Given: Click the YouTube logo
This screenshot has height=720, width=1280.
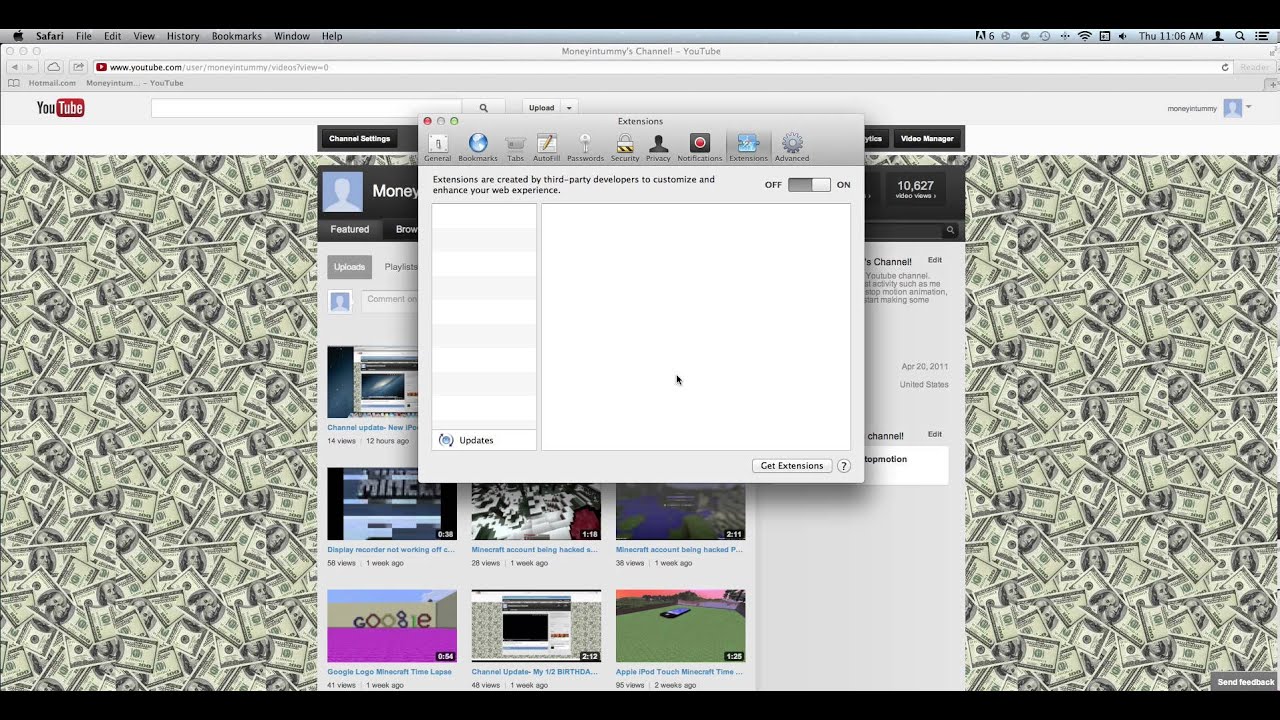Looking at the screenshot, I should [x=60, y=108].
